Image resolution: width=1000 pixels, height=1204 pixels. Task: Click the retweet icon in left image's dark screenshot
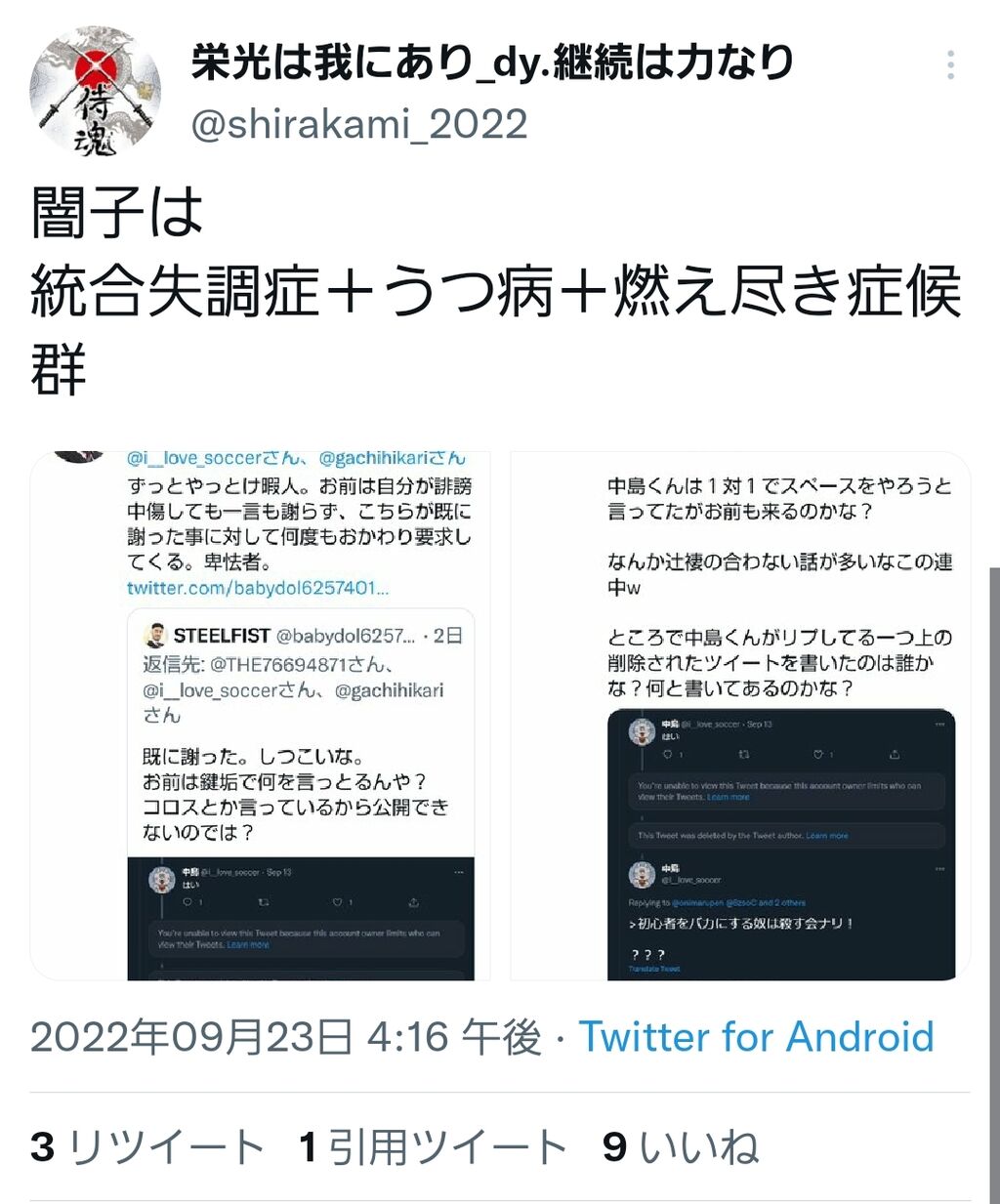tap(263, 902)
